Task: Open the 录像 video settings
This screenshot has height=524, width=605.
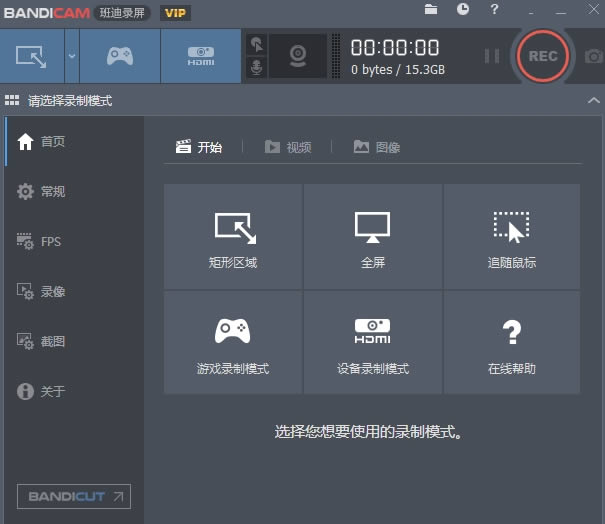Action: [x=75, y=291]
